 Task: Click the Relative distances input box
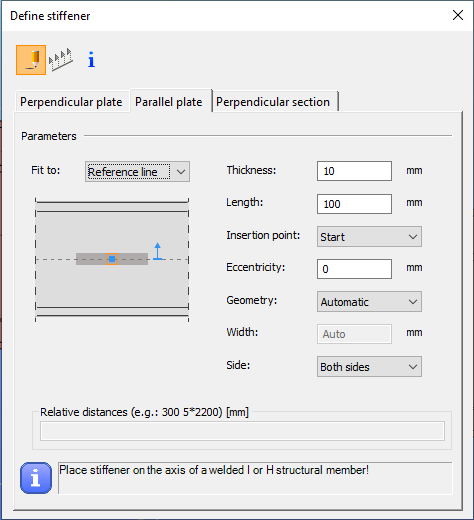(x=242, y=431)
